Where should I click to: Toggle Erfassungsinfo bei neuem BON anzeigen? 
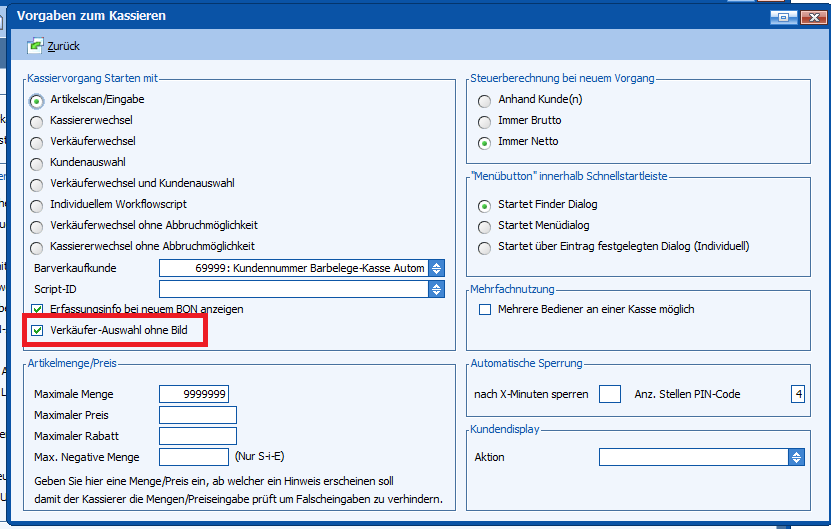point(39,310)
